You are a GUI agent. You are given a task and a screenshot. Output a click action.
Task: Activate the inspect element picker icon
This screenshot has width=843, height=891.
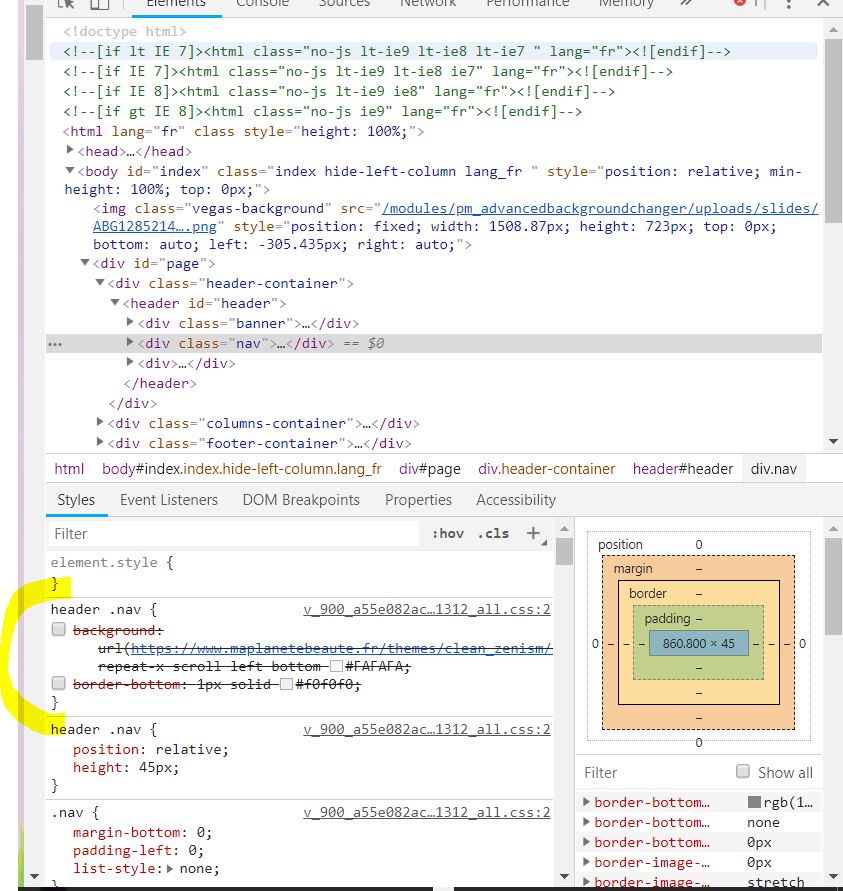click(x=66, y=4)
